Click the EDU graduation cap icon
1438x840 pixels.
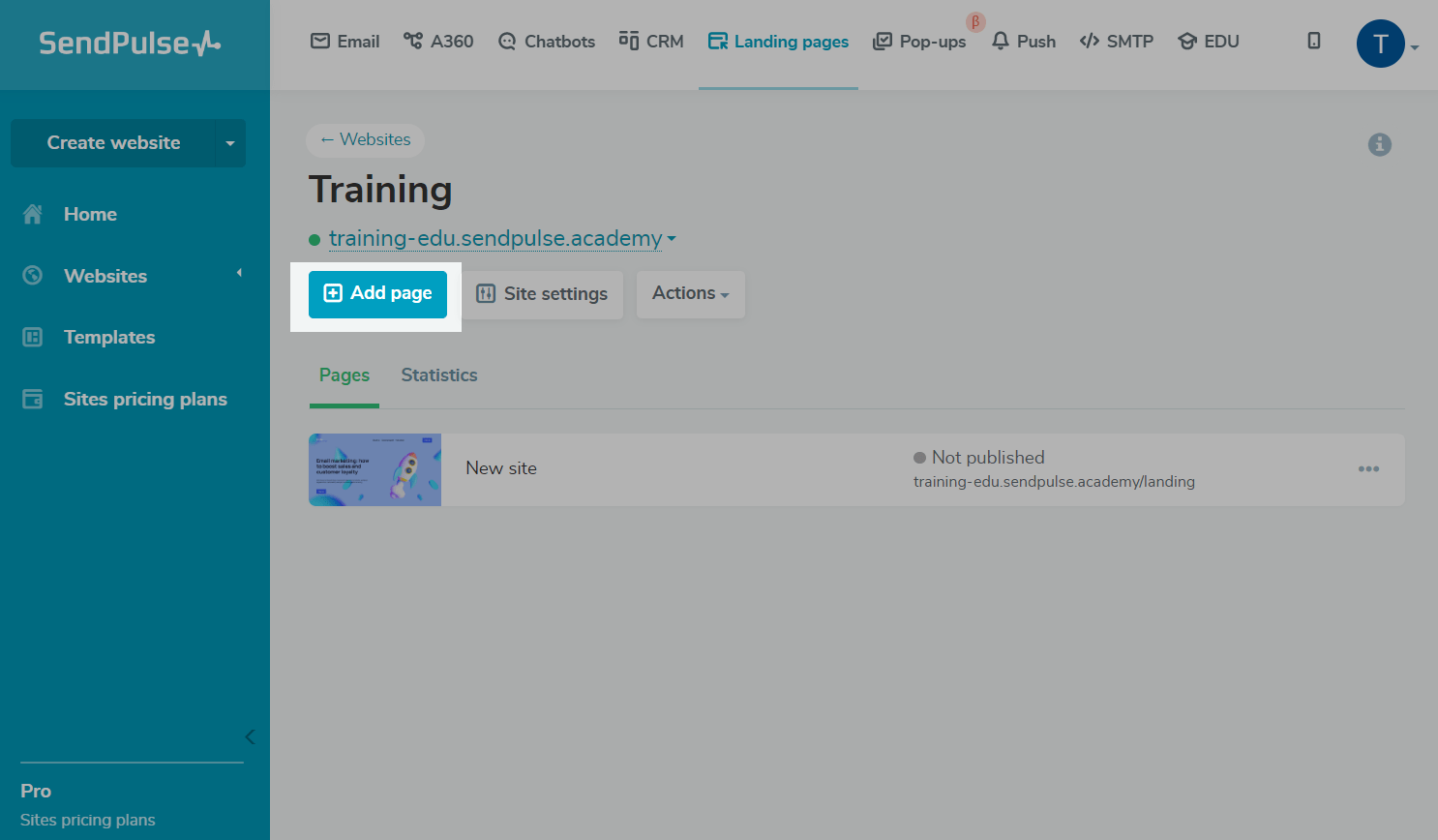(x=1187, y=42)
